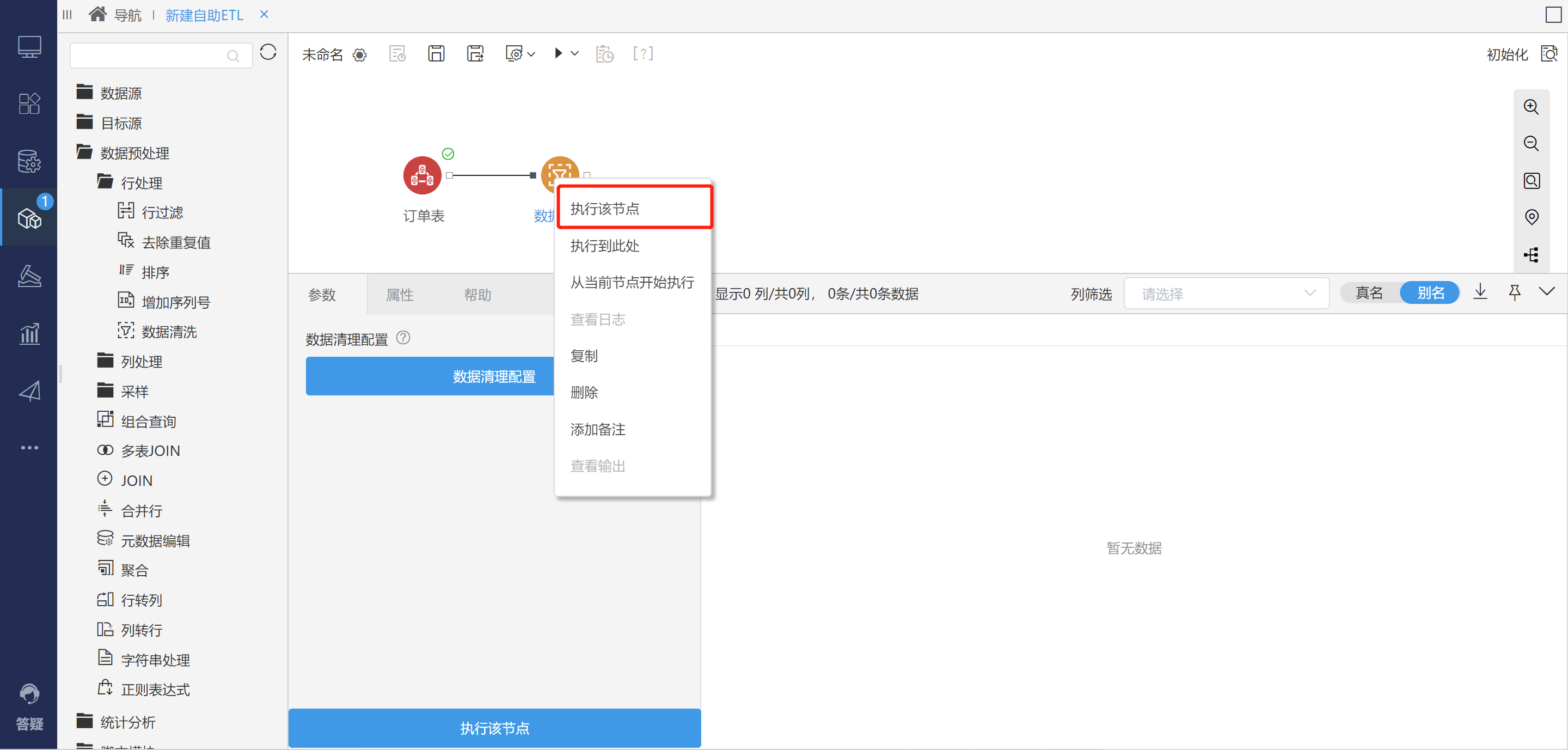The image size is (1568, 750).
Task: Click the locate pin icon on canvas
Action: [x=1532, y=217]
